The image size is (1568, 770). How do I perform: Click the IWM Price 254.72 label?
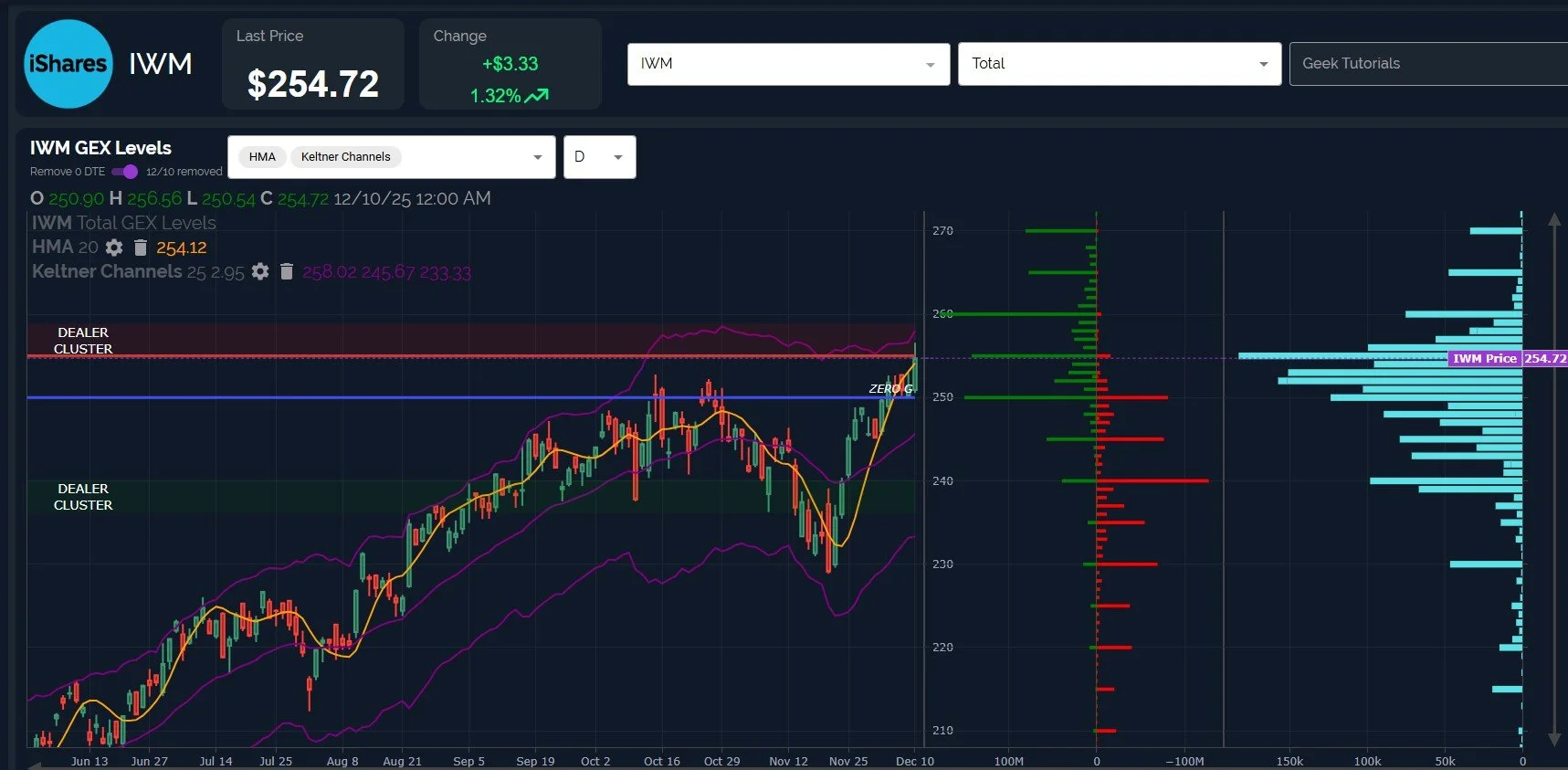(x=1508, y=358)
